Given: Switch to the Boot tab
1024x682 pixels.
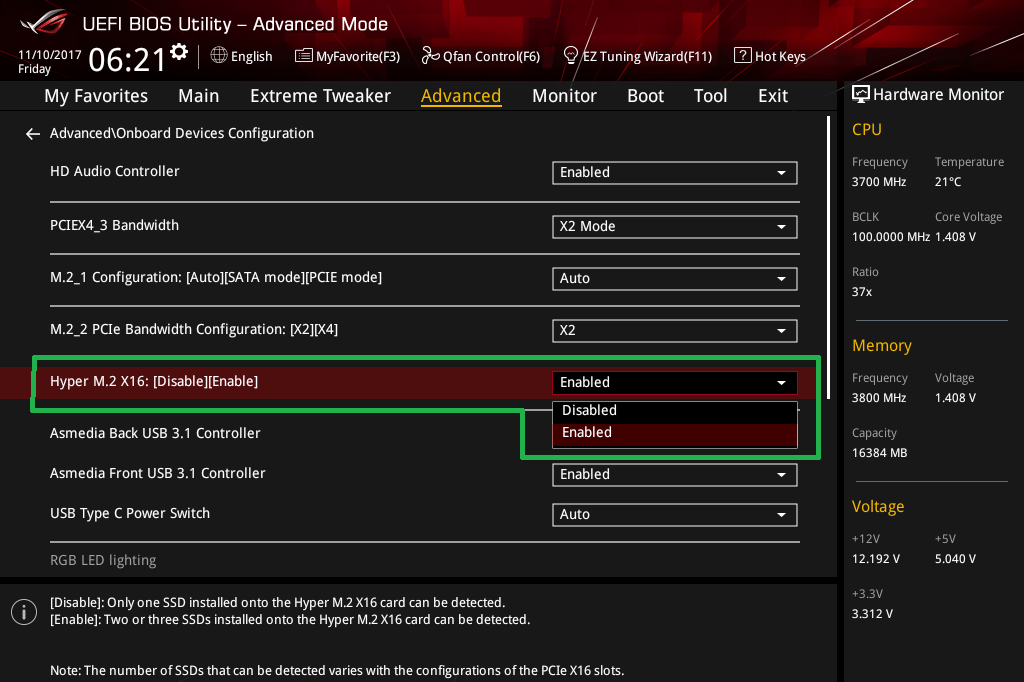Looking at the screenshot, I should click(645, 96).
